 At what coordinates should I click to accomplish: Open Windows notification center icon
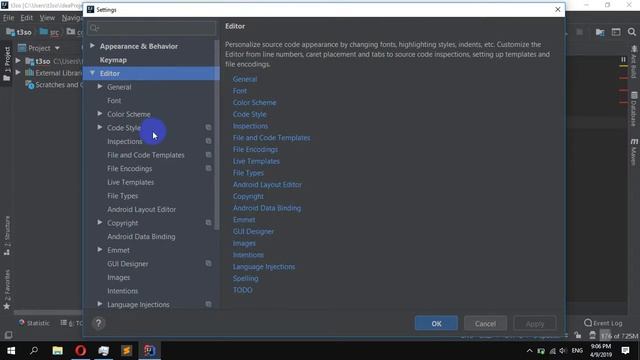625,351
